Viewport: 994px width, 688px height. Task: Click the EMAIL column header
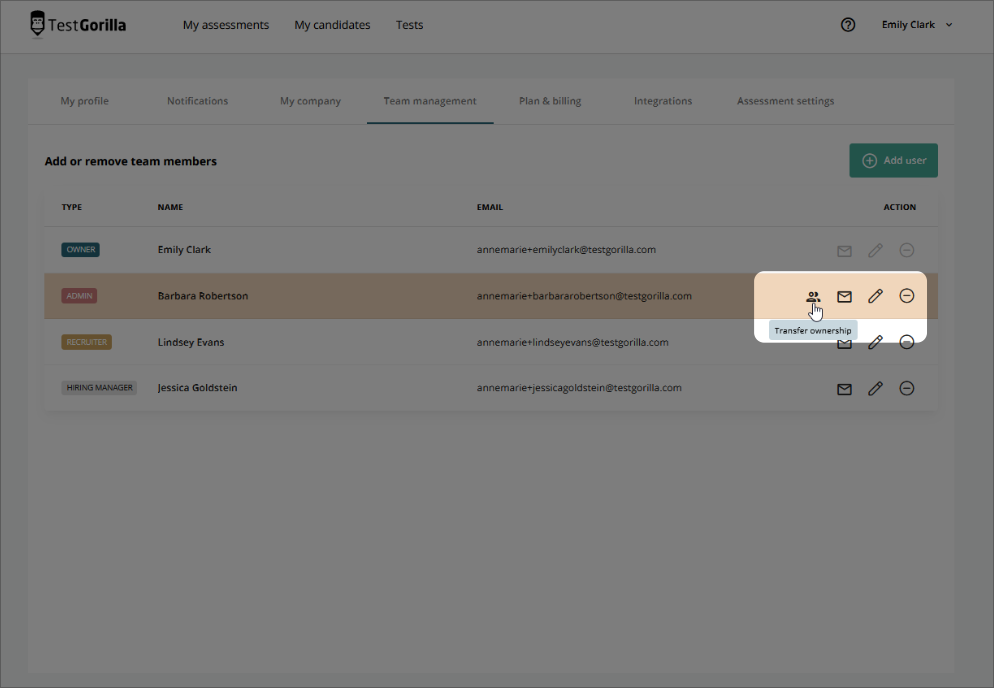[x=489, y=207]
